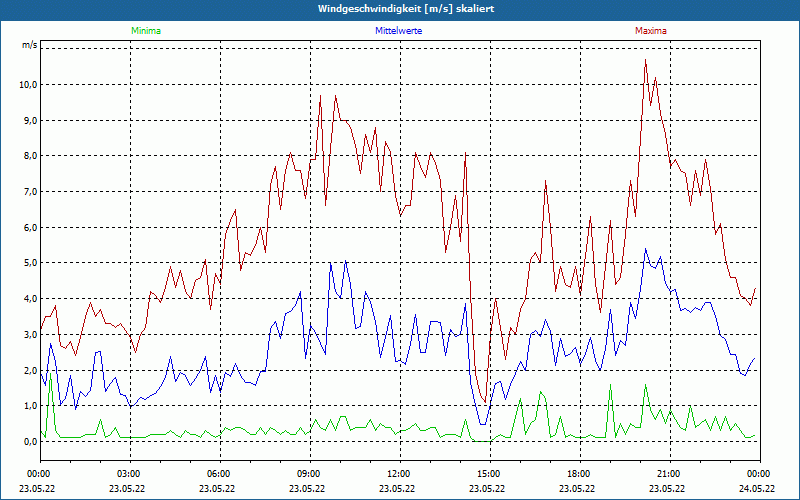Click the '5,0' y-axis value

[31, 263]
